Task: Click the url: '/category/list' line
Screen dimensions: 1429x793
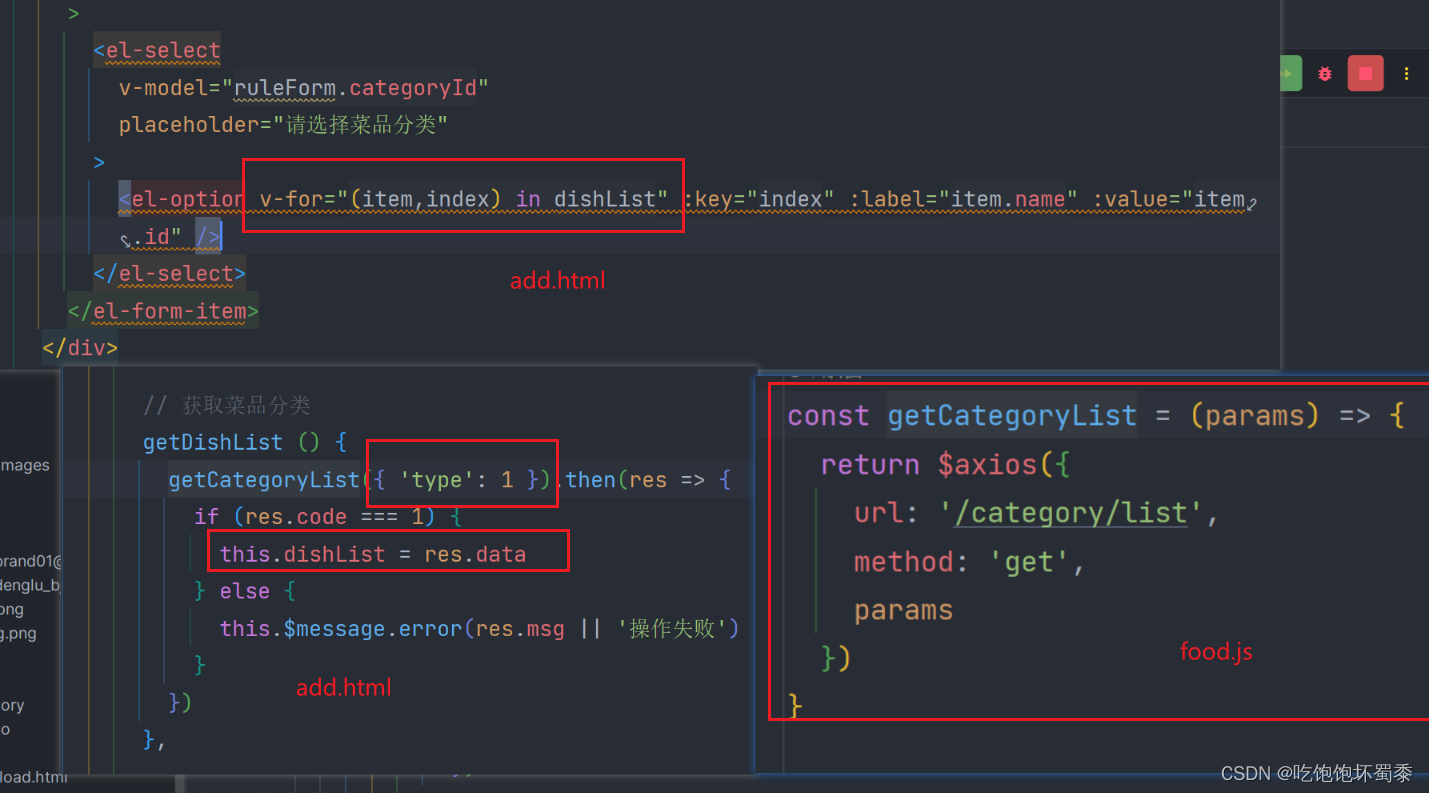Action: click(1037, 513)
